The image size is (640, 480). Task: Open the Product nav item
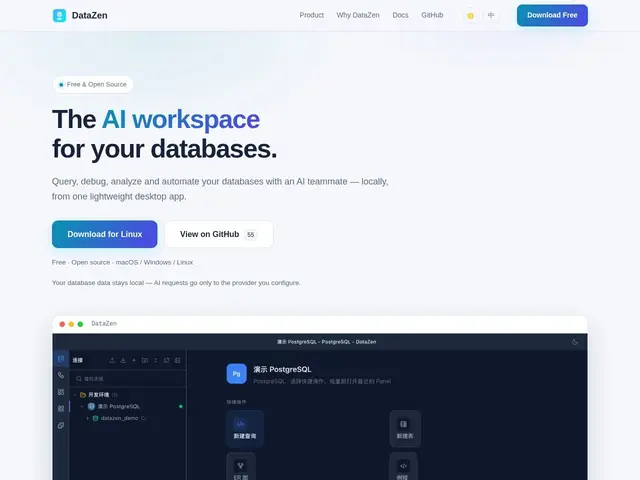311,15
